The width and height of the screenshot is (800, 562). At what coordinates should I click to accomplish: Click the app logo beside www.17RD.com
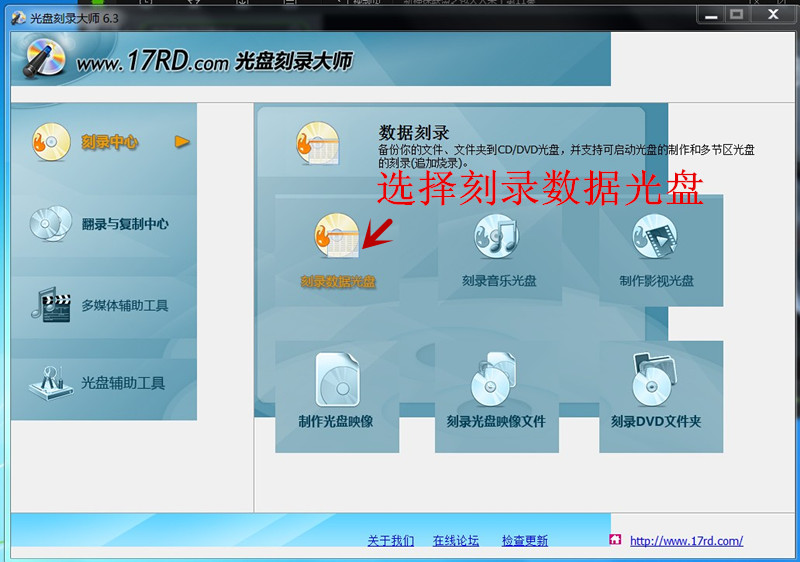click(45, 59)
